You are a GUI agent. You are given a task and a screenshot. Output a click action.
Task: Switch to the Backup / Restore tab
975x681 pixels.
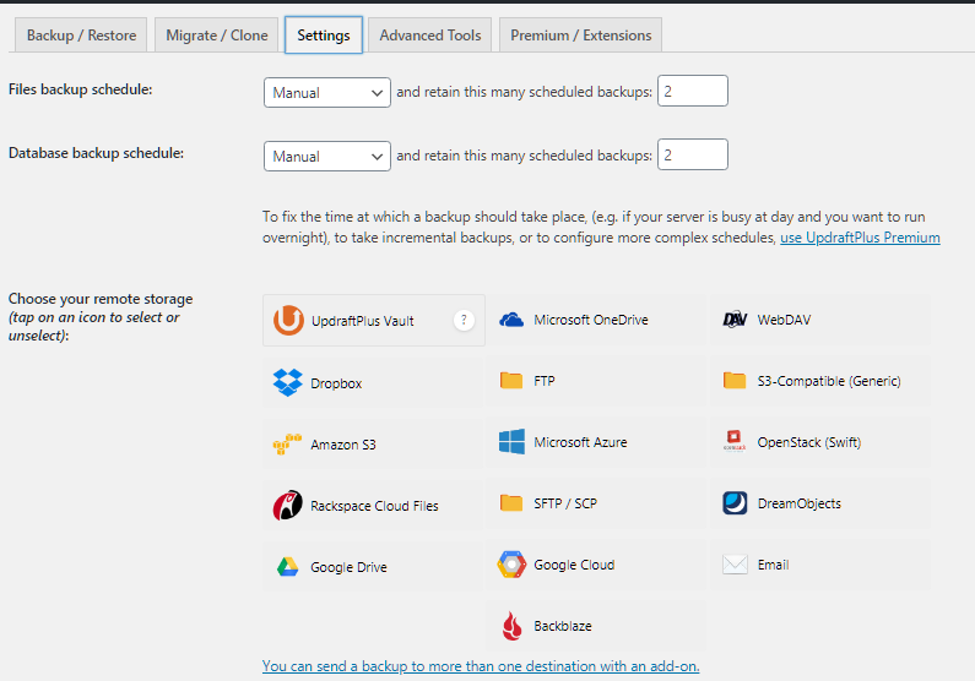[x=81, y=35]
